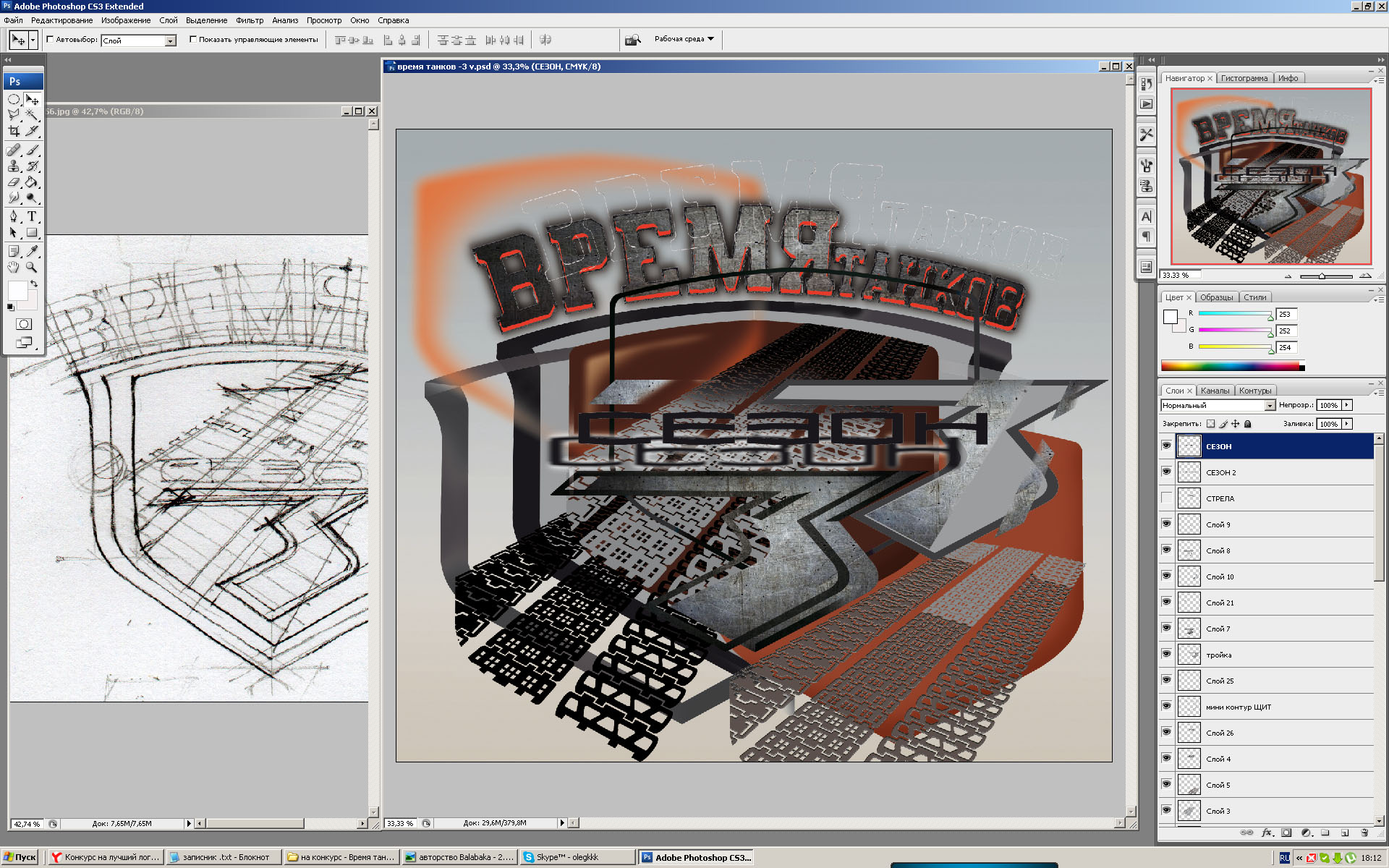
Task: Show the СТРЕЛА layer
Action: tap(1166, 498)
